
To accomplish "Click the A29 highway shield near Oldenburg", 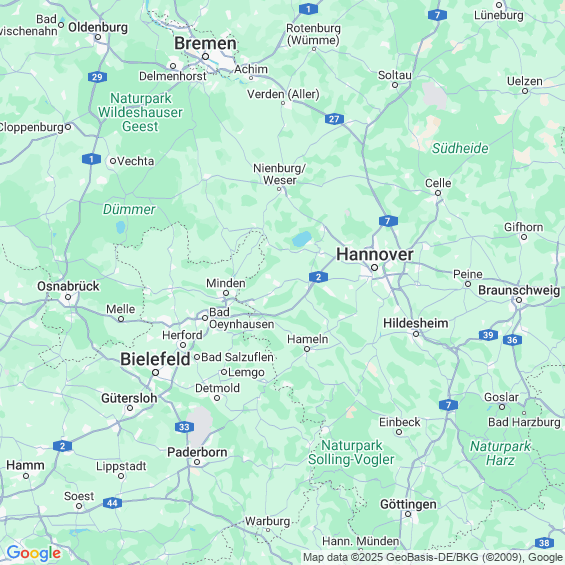I will coord(97,77).
